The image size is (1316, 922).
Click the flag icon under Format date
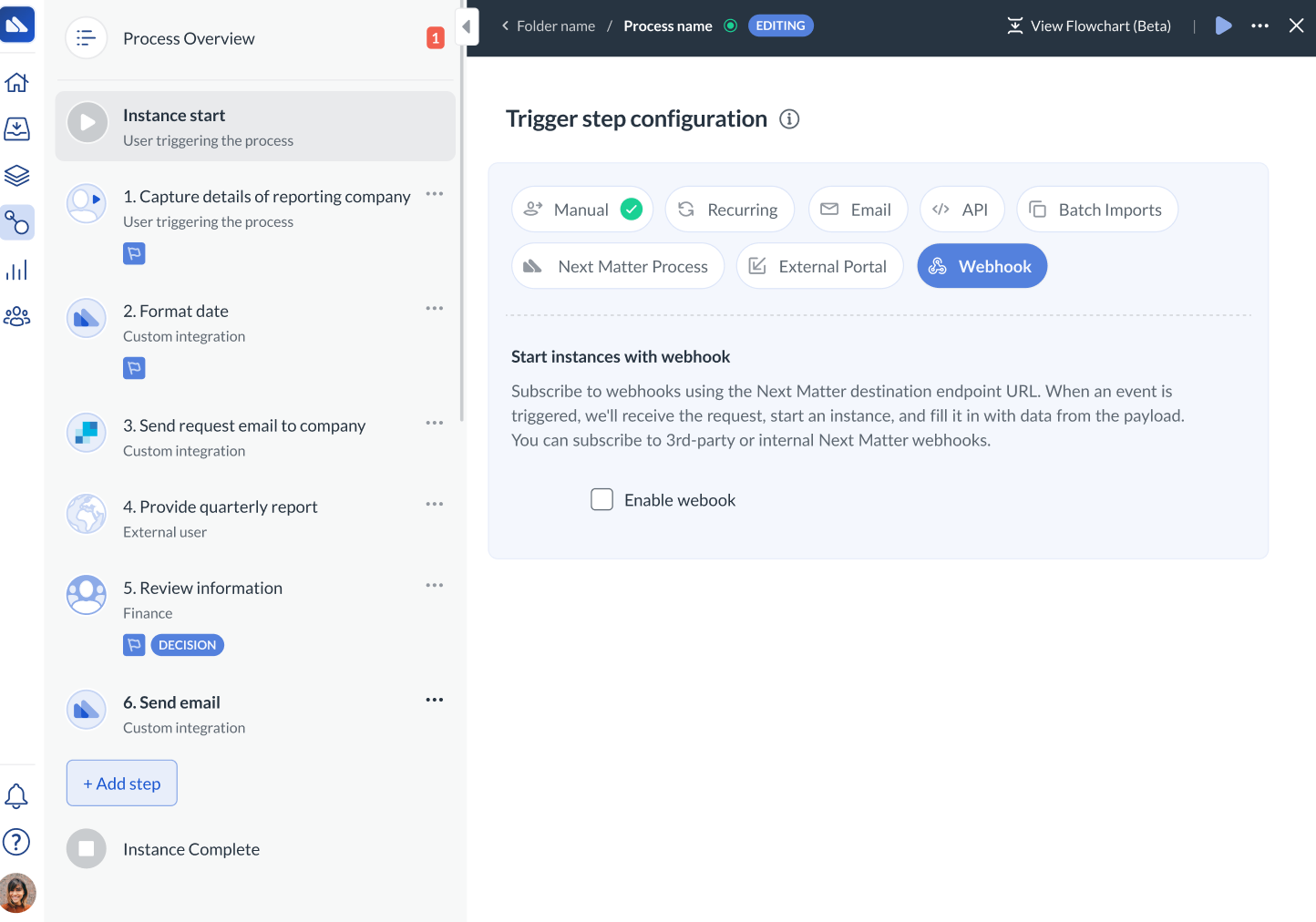134,368
